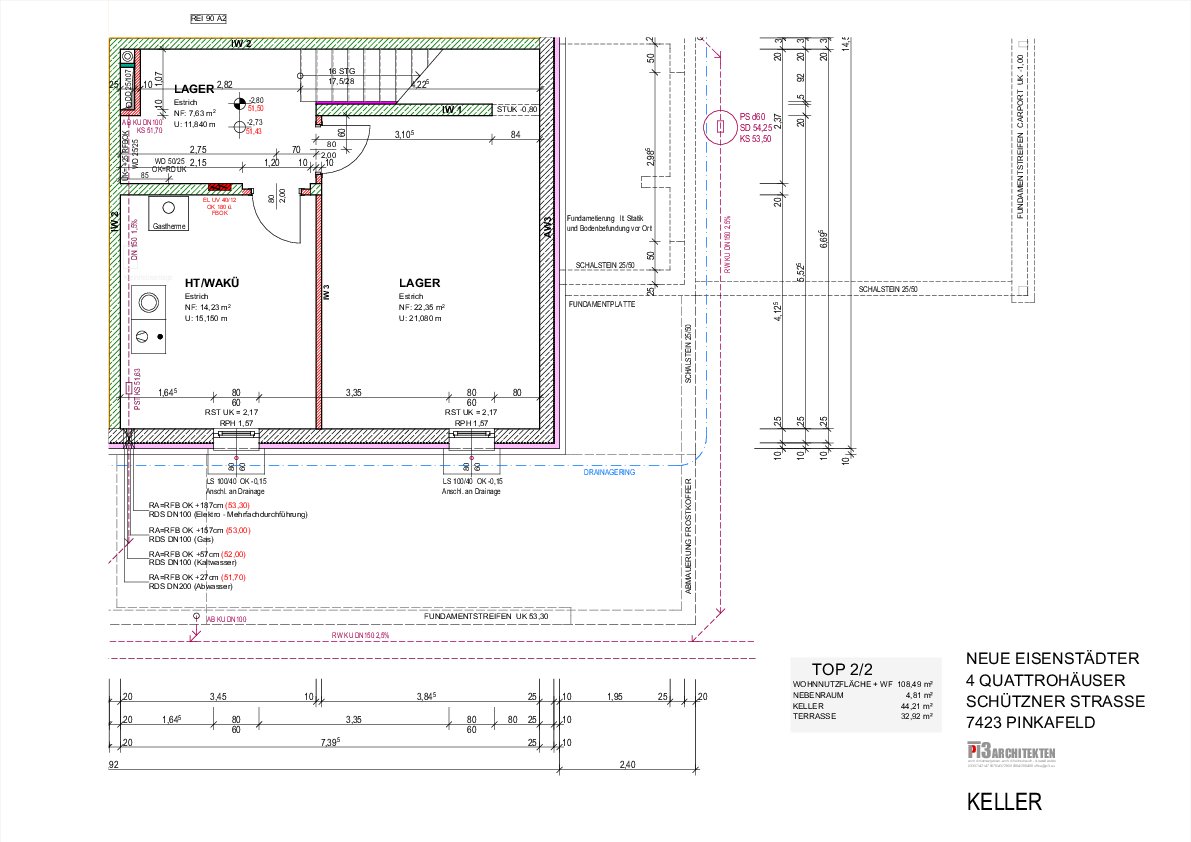Click 'WD 50/25 OK=RD UK' annotation
The height and width of the screenshot is (842, 1191).
[x=169, y=166]
